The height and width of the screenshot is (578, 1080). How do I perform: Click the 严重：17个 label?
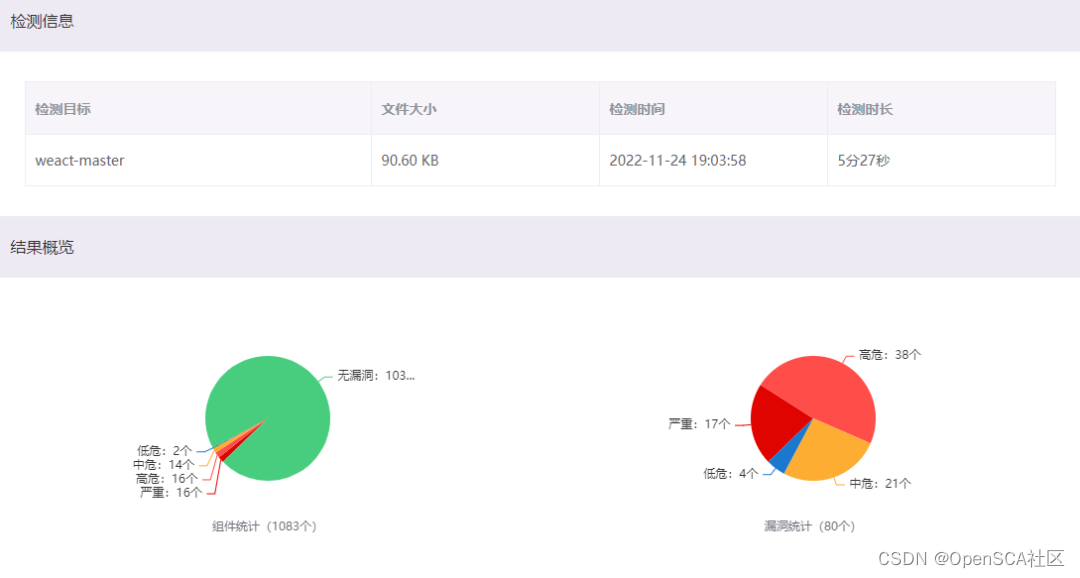[699, 424]
